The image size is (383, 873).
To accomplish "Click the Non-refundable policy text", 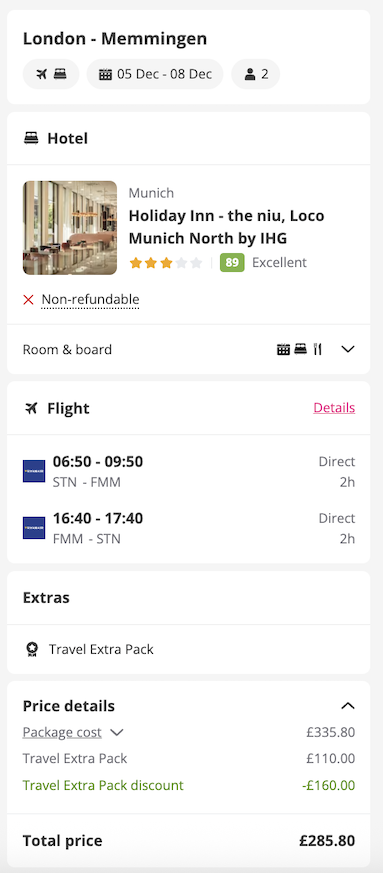I will click(90, 300).
